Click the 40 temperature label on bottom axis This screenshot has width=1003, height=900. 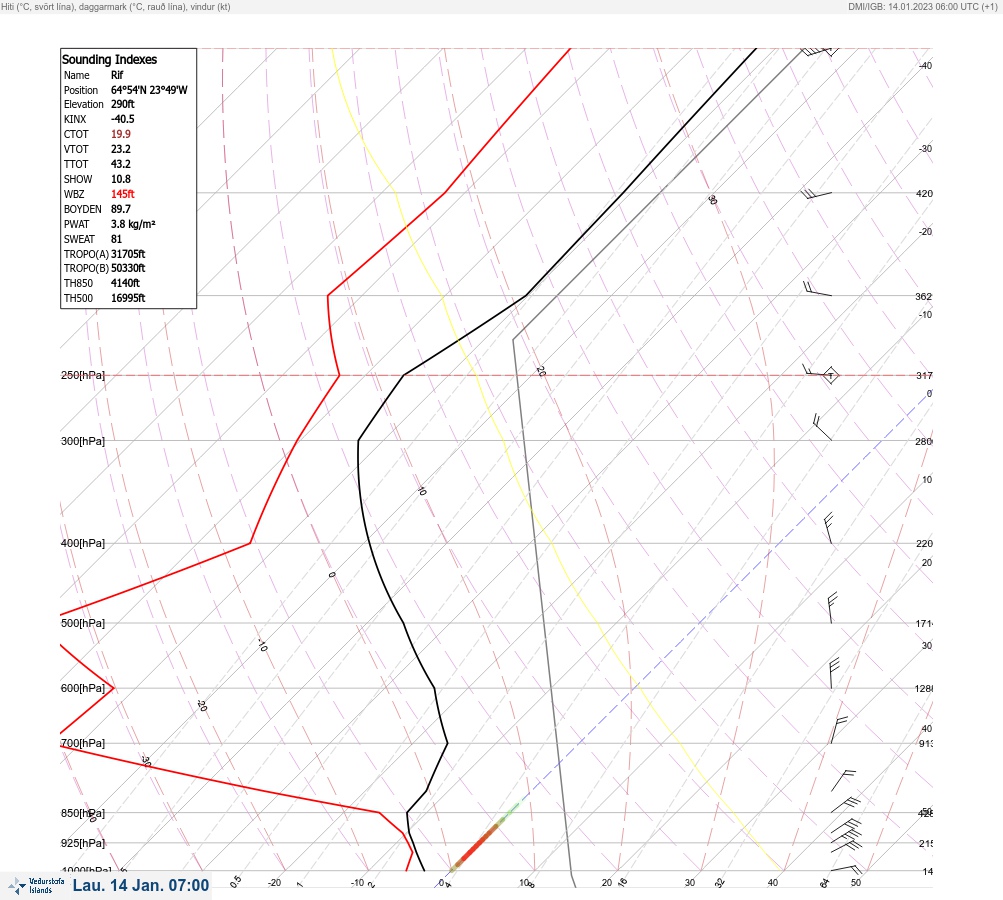[x=773, y=883]
